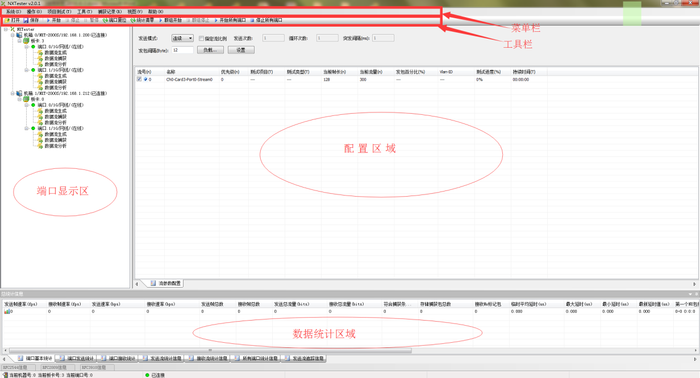Open the 帮助 menu
This screenshot has height=378, width=700.
(156, 12)
